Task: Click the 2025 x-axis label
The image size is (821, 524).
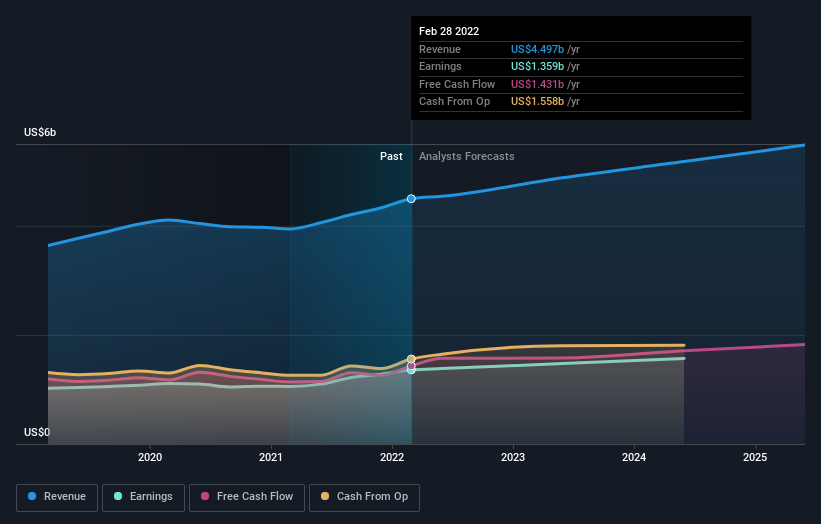Action: click(755, 458)
